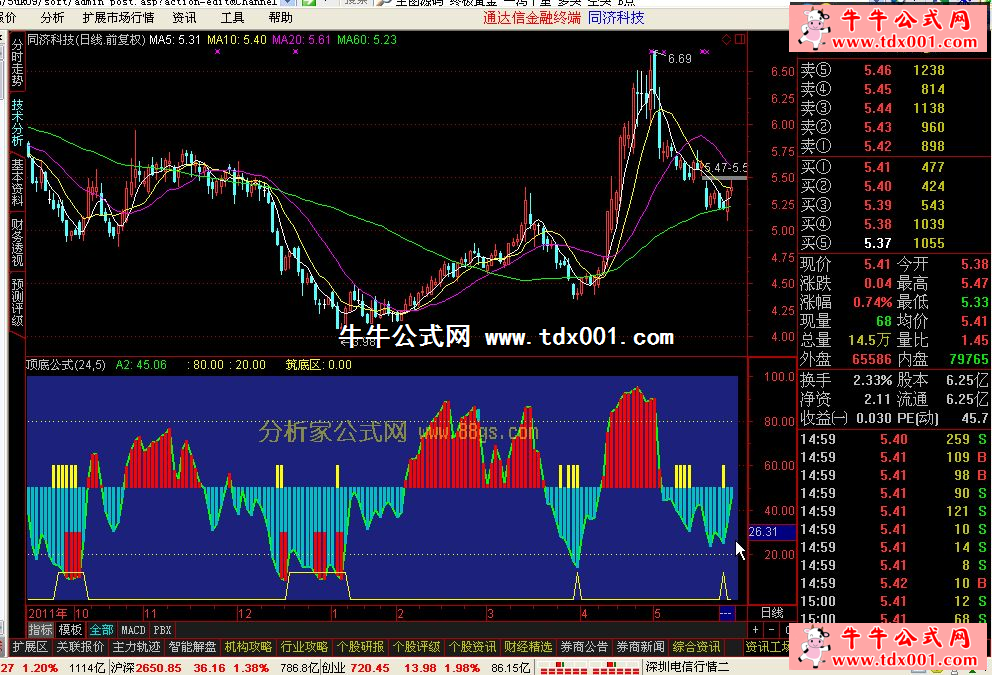Open the 帮助 menu
Image resolution: width=992 pixels, height=675 pixels.
pyautogui.click(x=280, y=18)
